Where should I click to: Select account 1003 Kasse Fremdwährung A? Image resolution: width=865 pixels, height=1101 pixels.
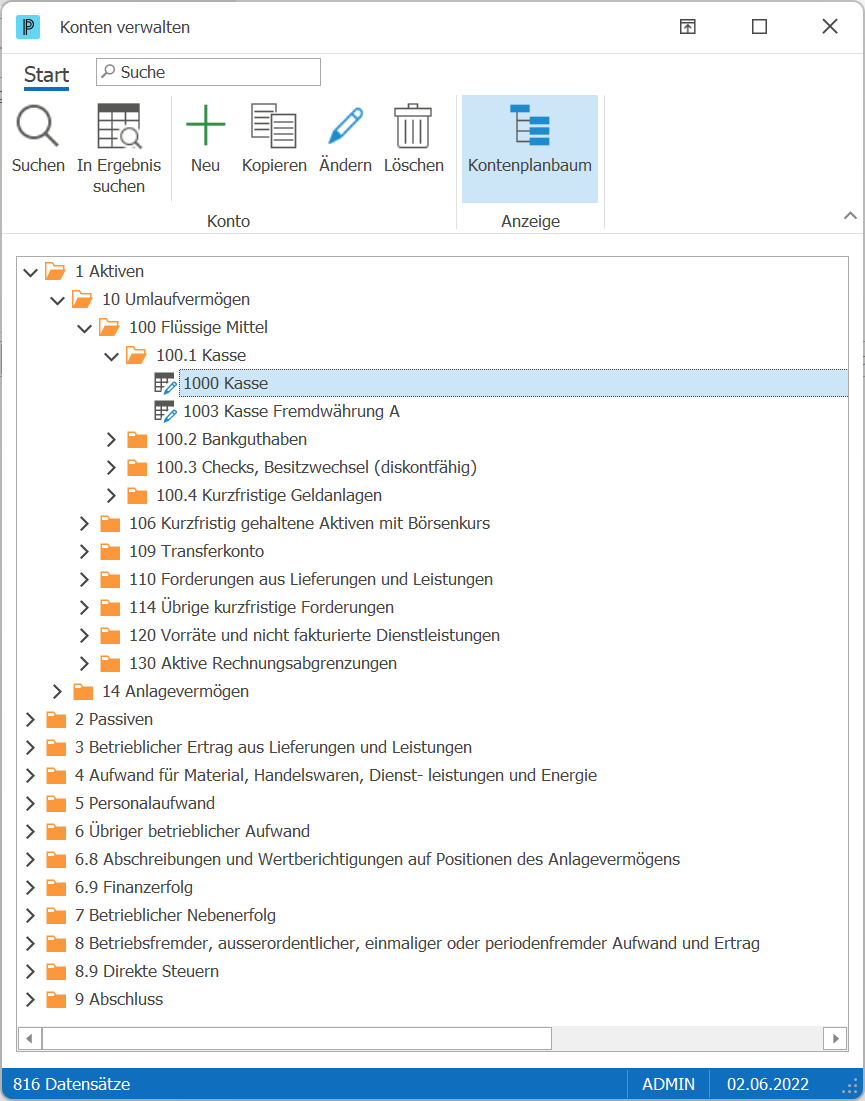291,411
